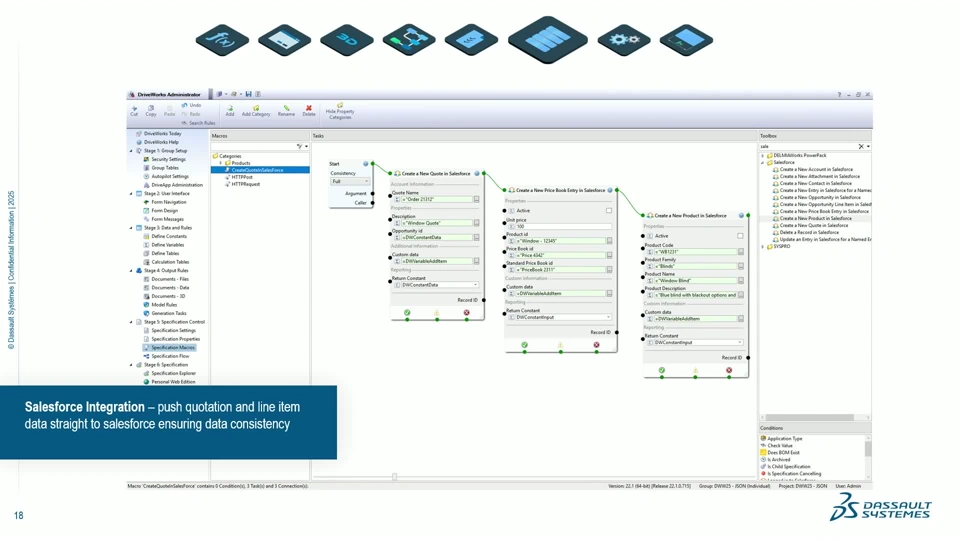The image size is (960, 540).
Task: Open Security Settings
Action: (x=168, y=159)
